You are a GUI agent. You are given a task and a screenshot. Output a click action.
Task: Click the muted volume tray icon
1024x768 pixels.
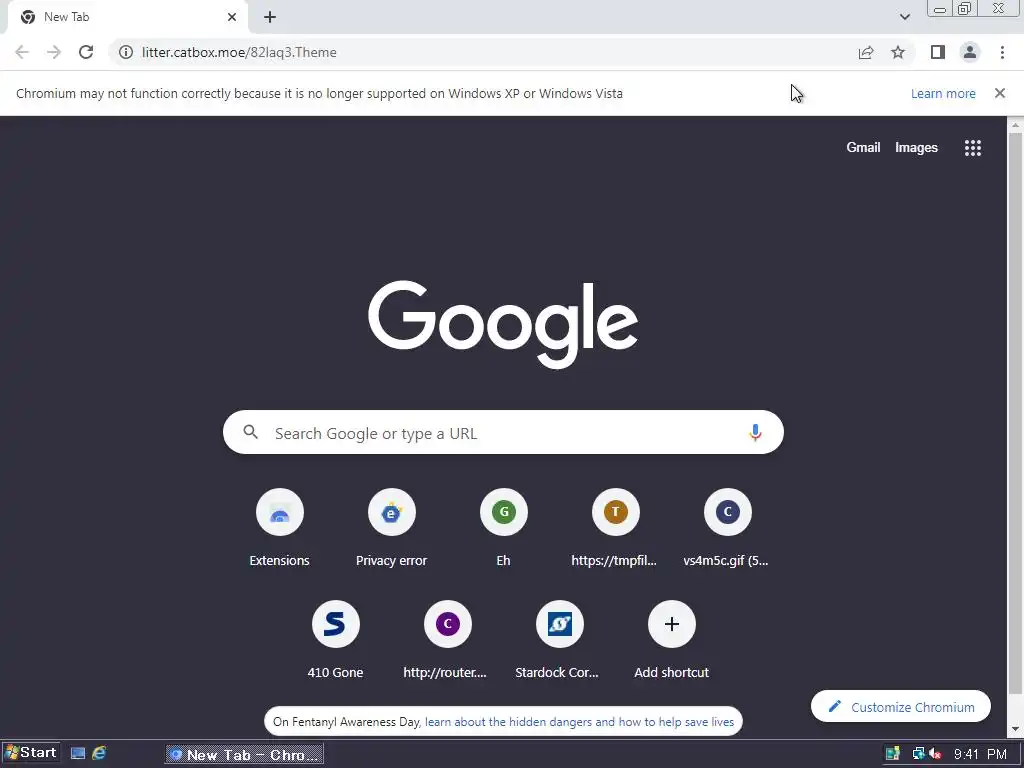point(935,754)
